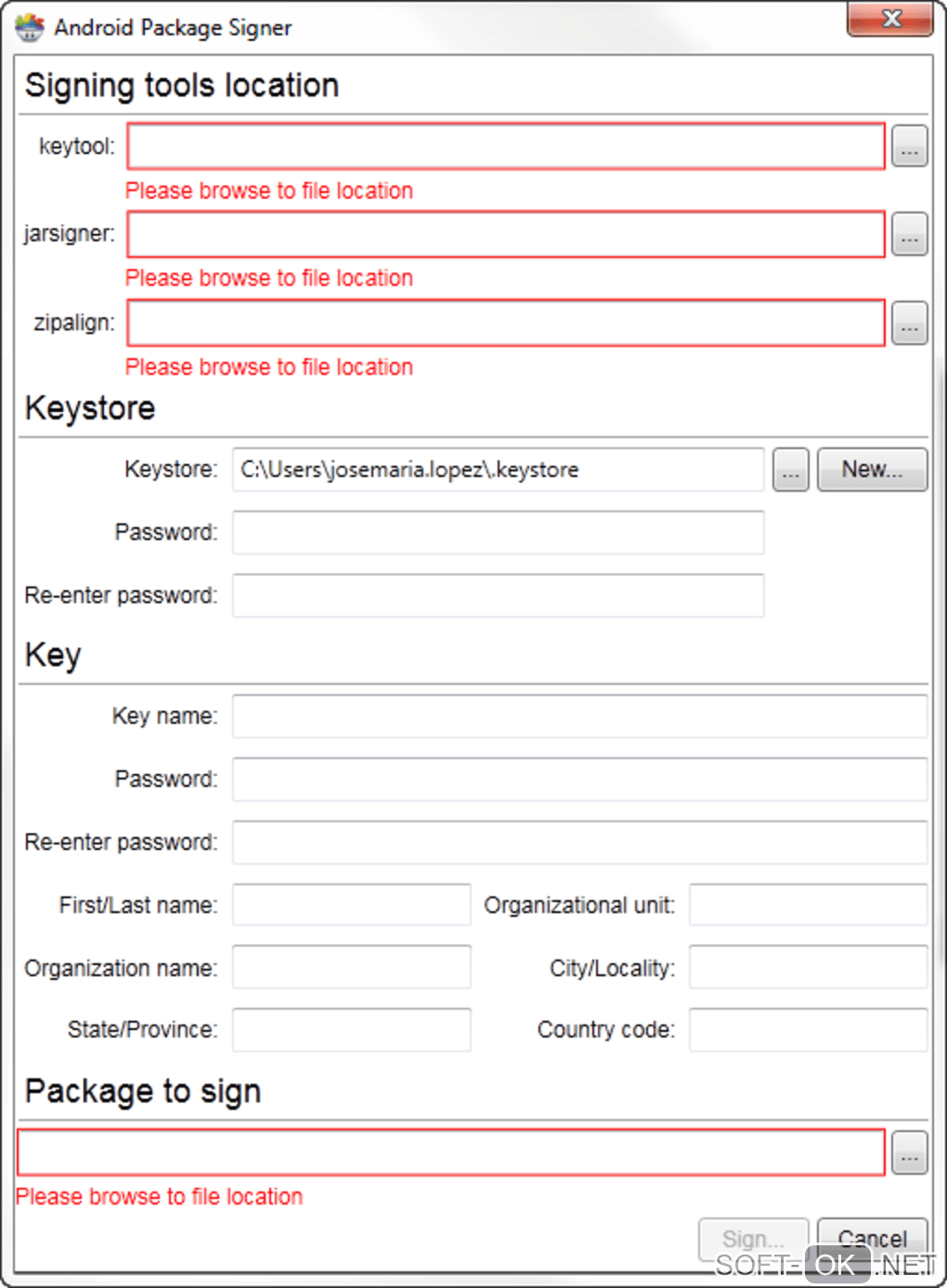Browse for the zipalign tool location

click(909, 324)
